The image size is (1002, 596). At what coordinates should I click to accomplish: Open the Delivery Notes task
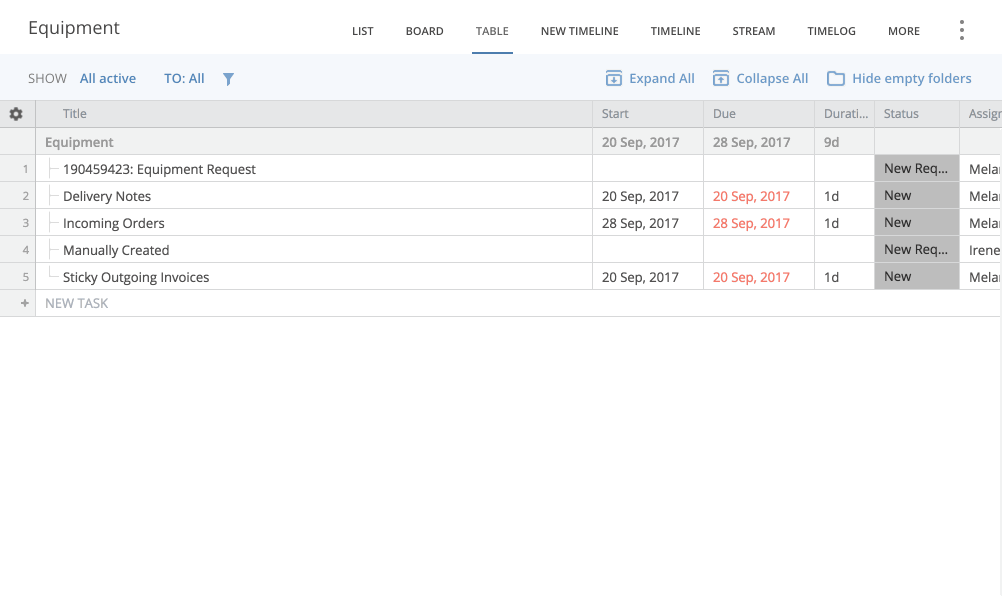(x=107, y=196)
